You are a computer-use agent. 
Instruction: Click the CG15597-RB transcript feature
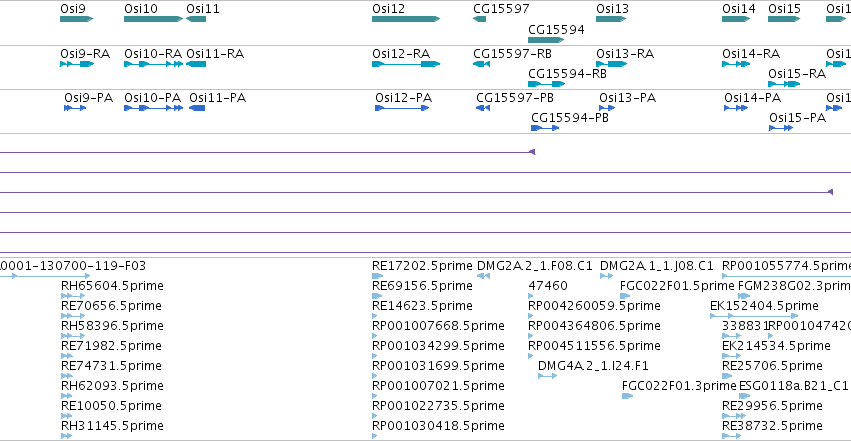[481, 64]
